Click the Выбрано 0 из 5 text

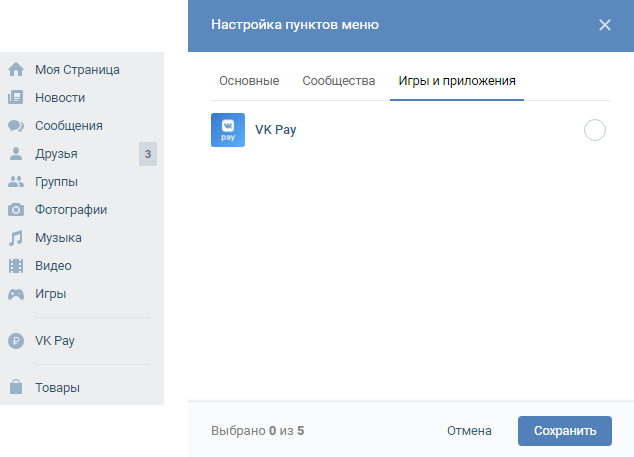tap(257, 431)
